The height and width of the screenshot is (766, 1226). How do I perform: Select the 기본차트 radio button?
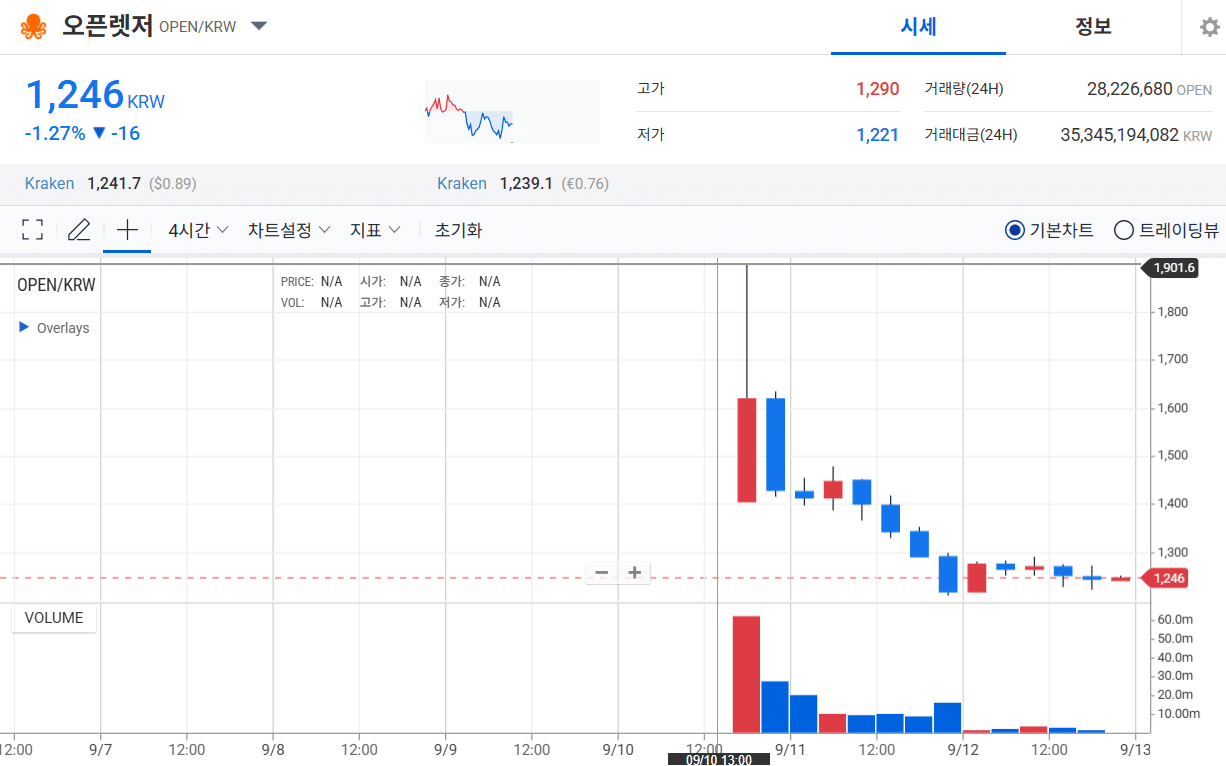click(x=1013, y=229)
